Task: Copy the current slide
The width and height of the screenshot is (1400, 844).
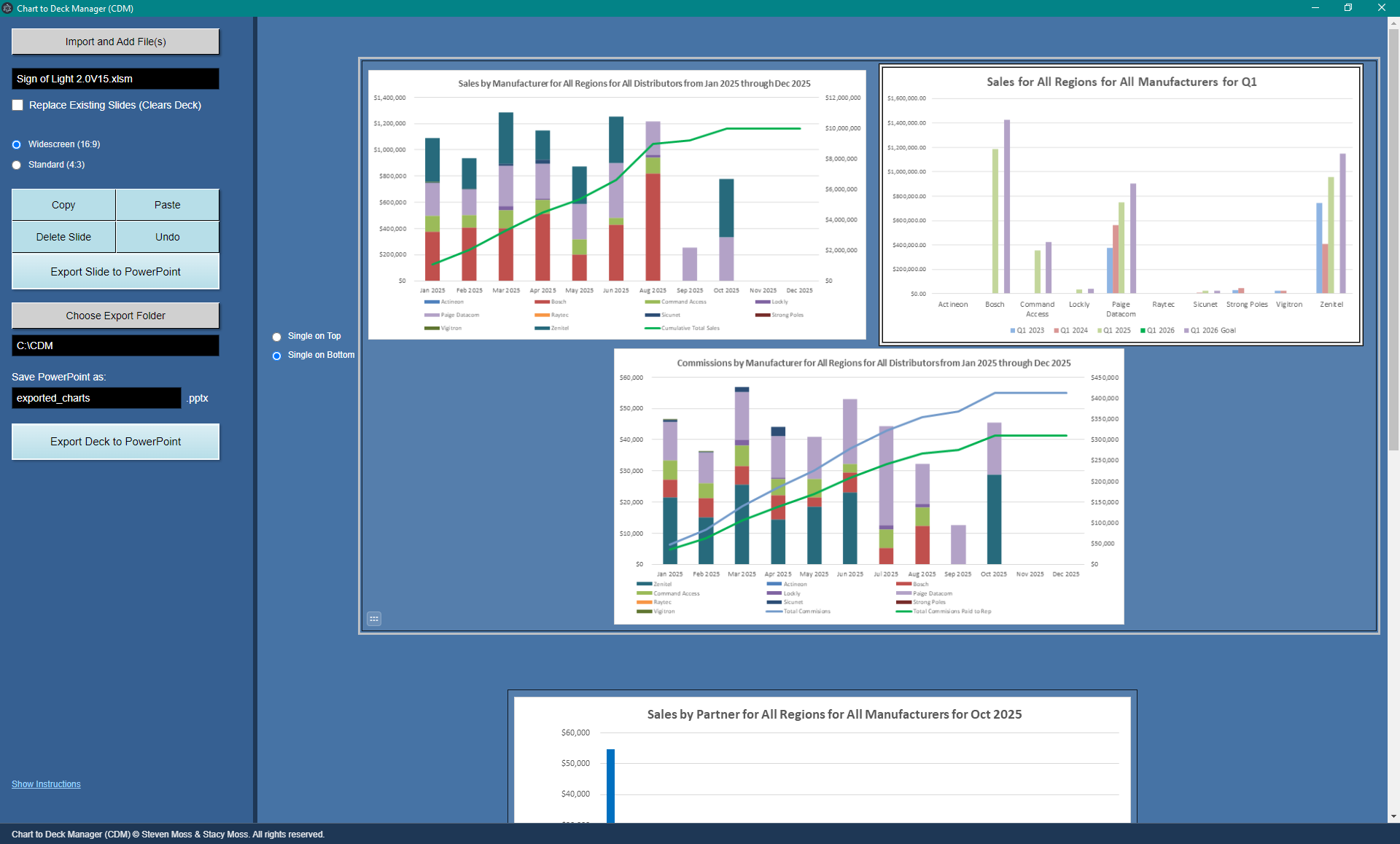Action: coord(63,204)
